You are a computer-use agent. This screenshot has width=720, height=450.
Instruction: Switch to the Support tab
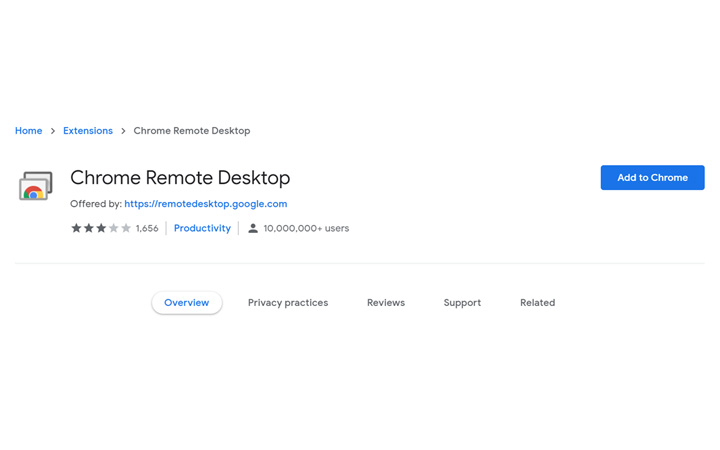[462, 303]
